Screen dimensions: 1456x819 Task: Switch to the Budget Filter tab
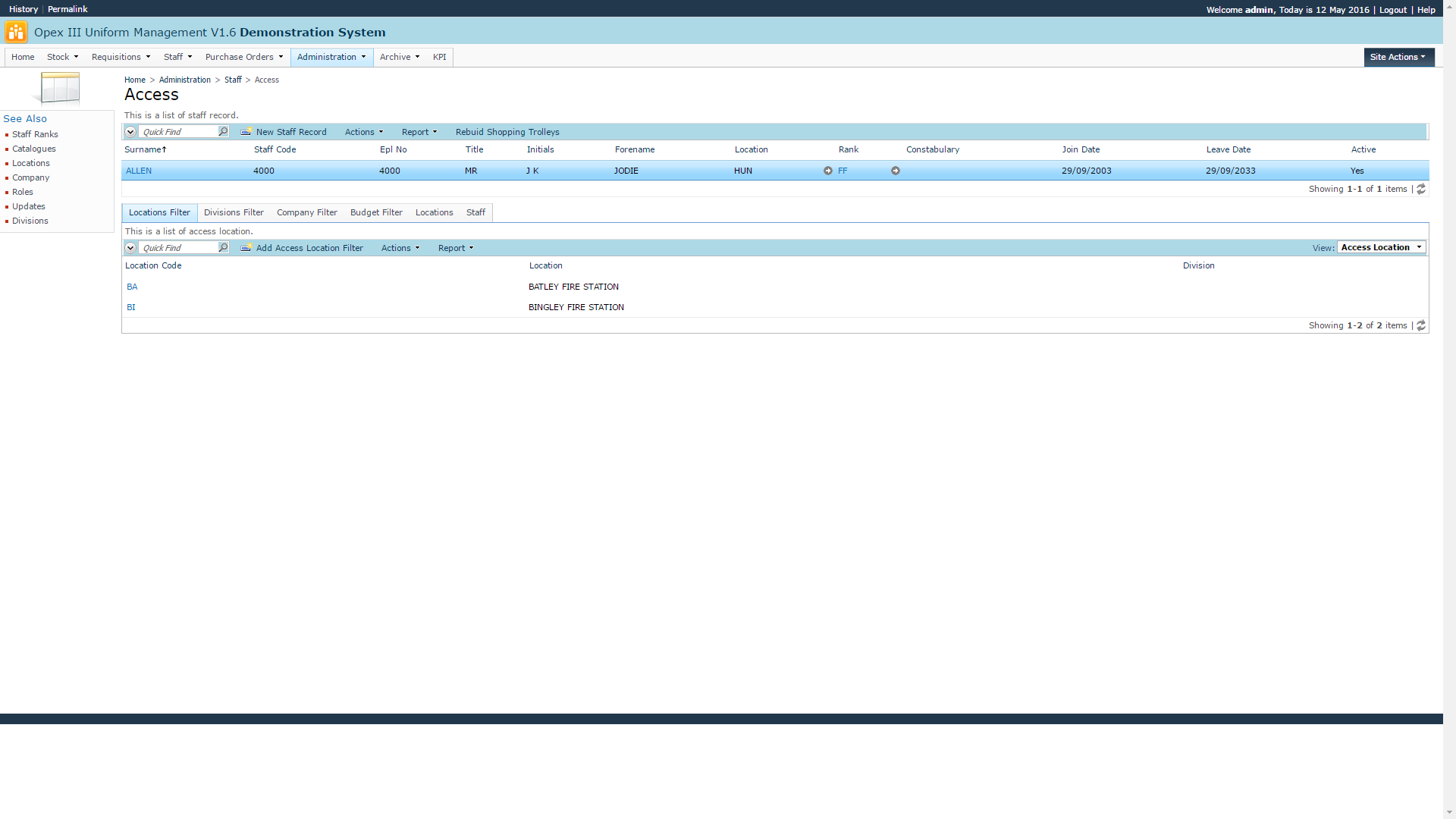(376, 212)
